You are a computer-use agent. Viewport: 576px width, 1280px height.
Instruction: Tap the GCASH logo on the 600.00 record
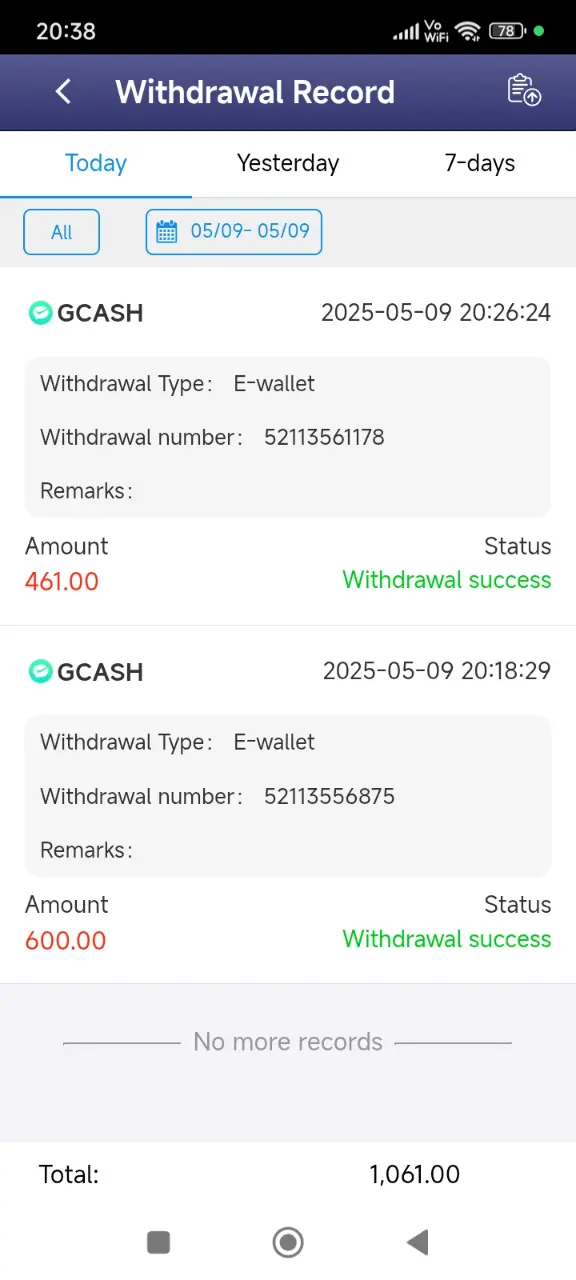click(x=39, y=671)
